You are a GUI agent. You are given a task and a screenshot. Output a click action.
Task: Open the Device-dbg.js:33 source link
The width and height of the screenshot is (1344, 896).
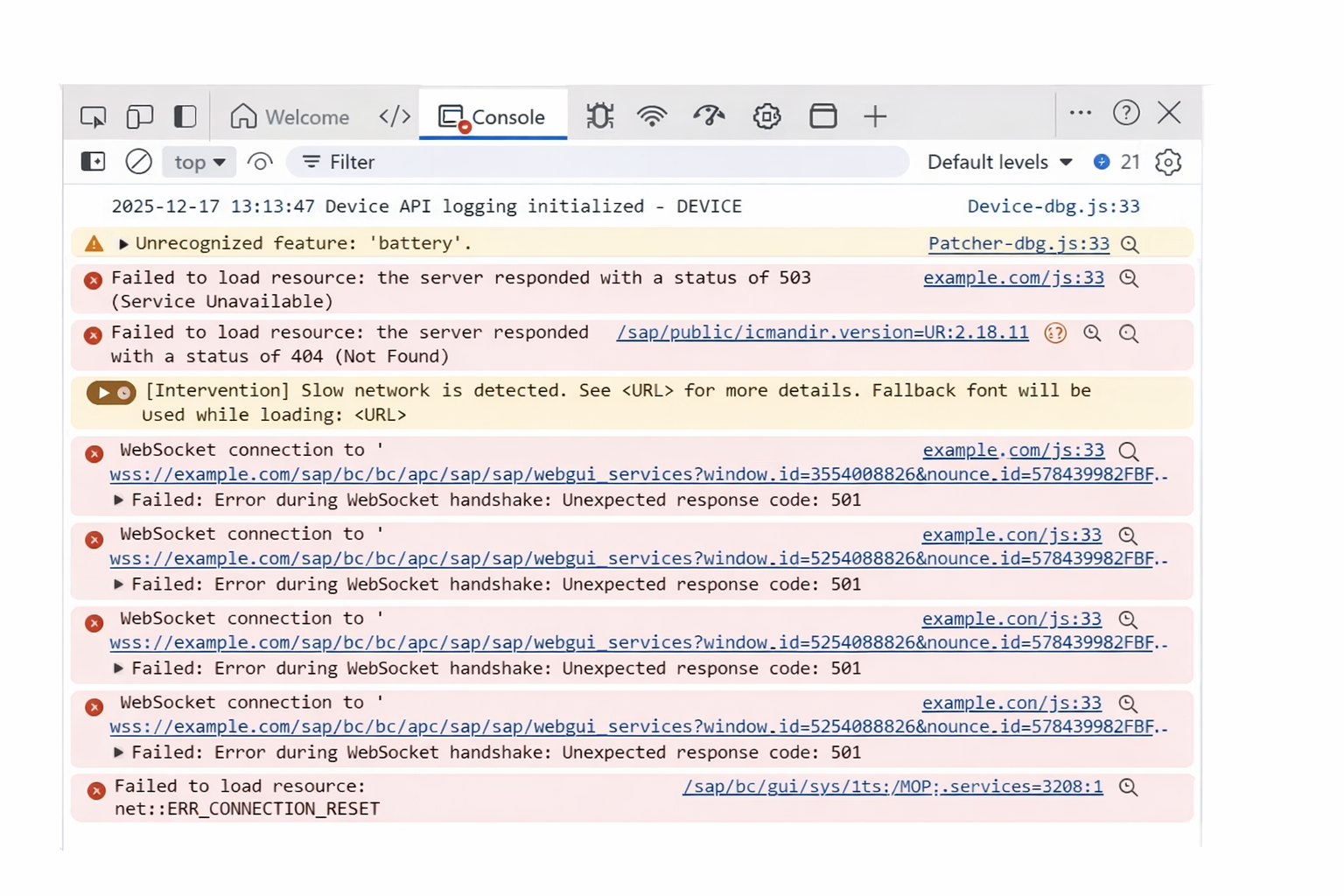click(x=1053, y=206)
